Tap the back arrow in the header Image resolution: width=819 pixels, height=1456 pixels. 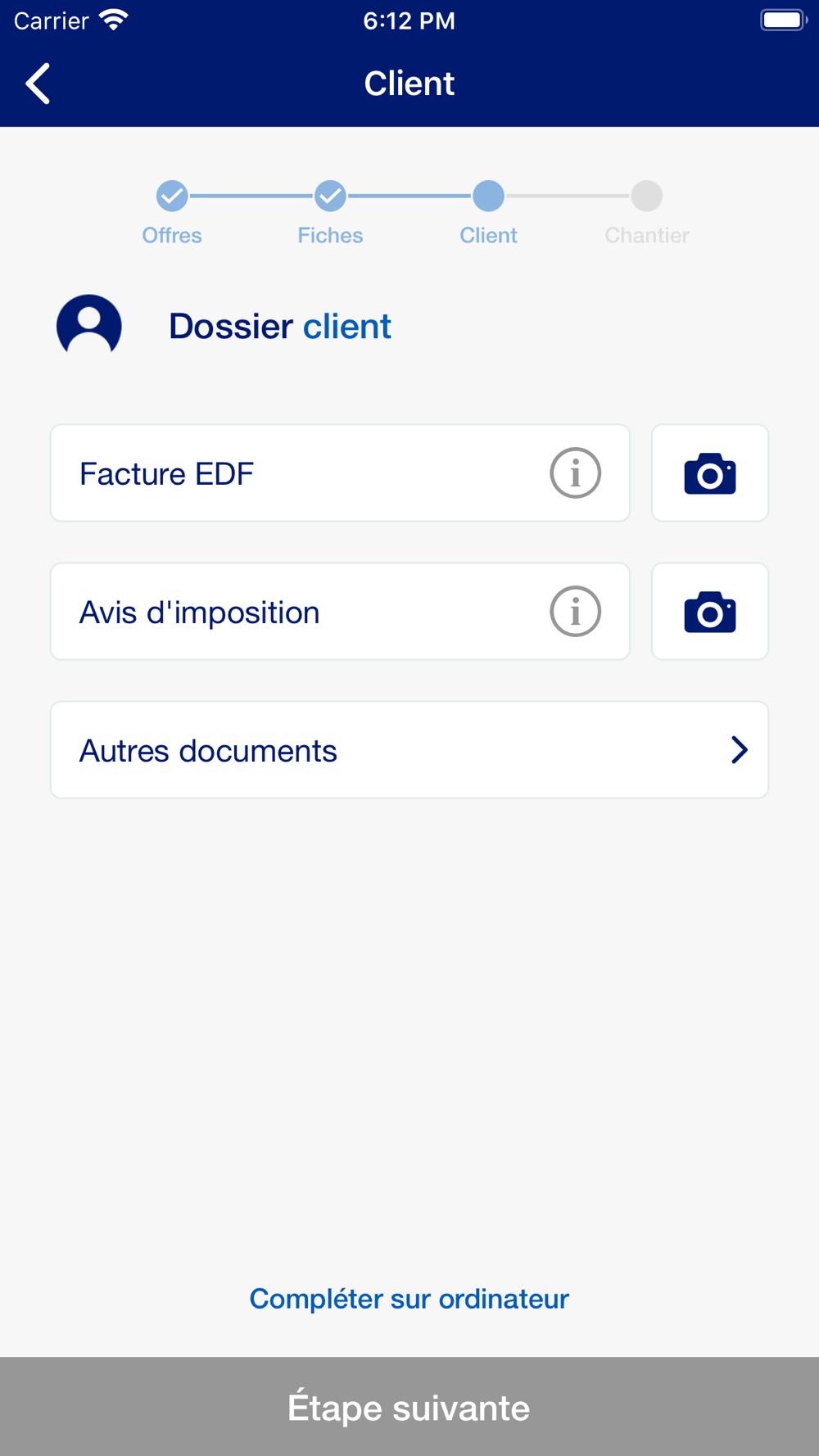coord(38,84)
